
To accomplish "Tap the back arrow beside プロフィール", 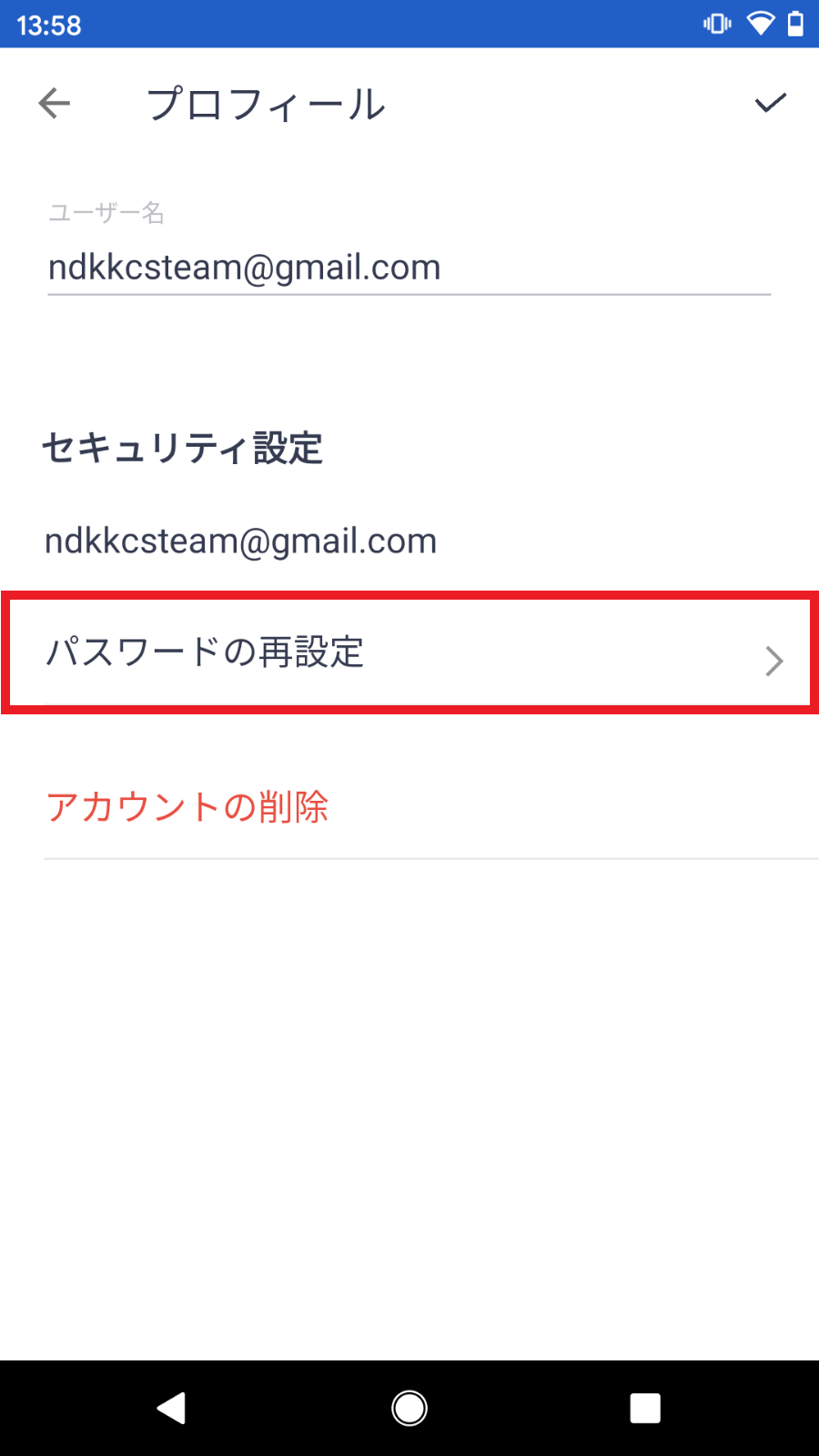I will coord(55,104).
